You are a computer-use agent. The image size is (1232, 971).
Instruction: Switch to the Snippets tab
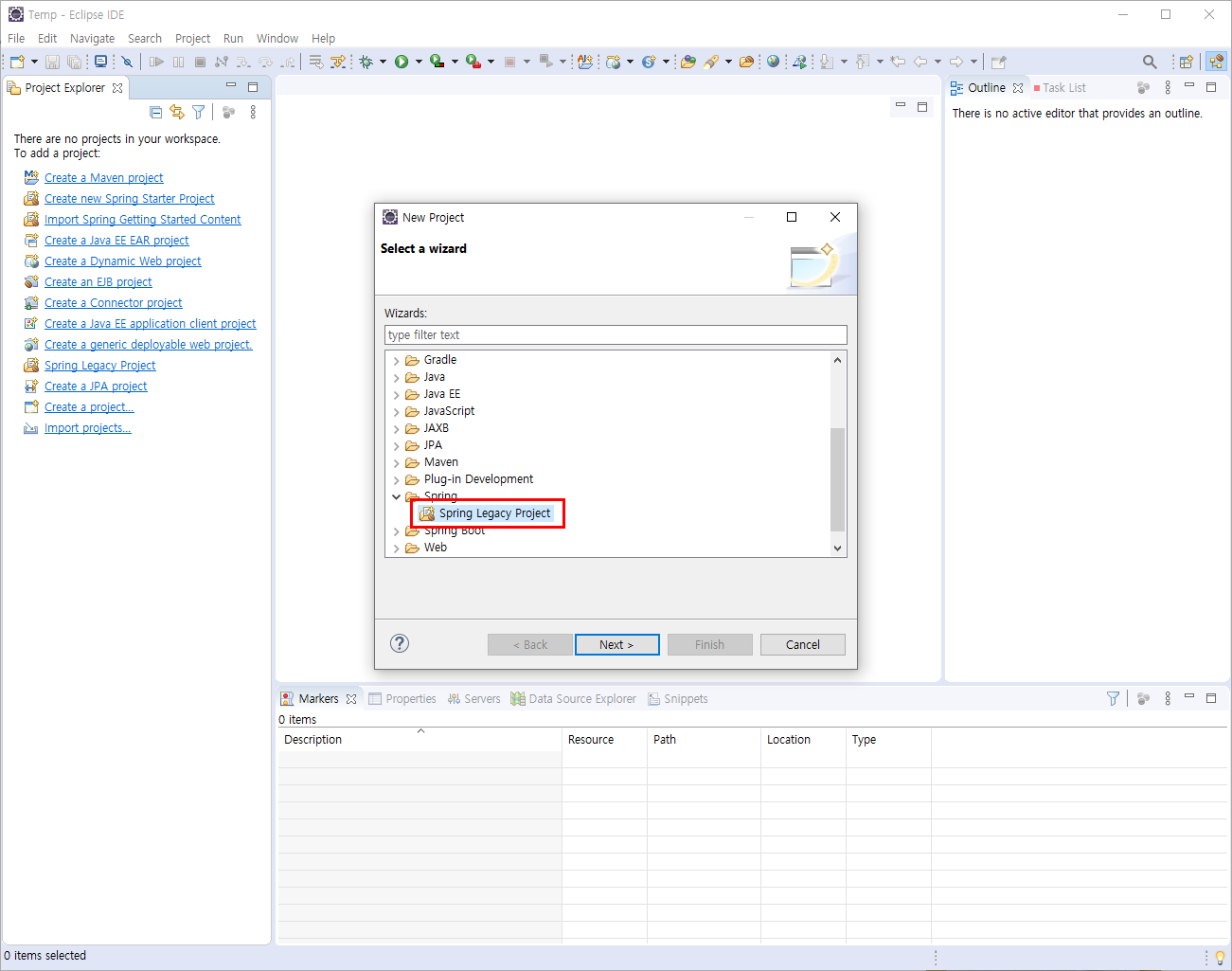point(678,698)
